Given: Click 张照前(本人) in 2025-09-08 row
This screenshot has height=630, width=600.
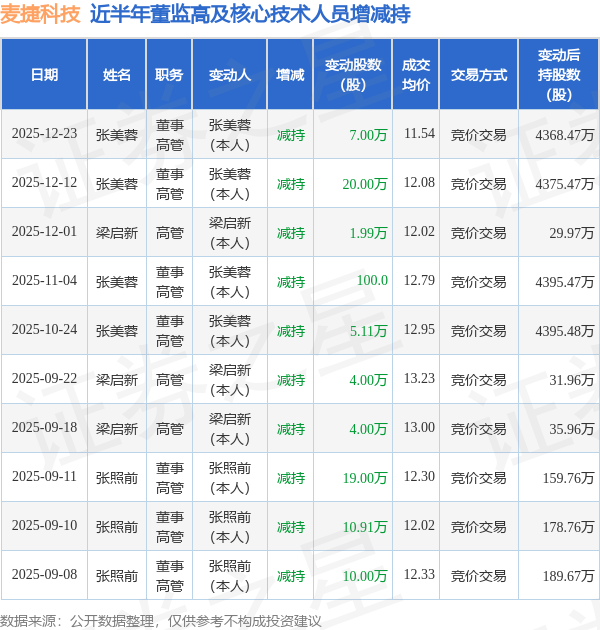Looking at the screenshot, I should 230,576.
